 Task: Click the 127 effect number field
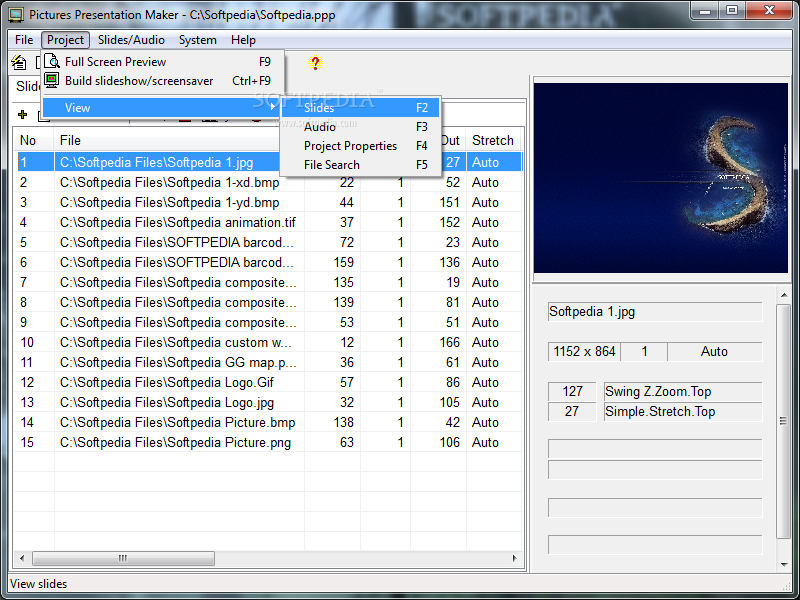572,391
